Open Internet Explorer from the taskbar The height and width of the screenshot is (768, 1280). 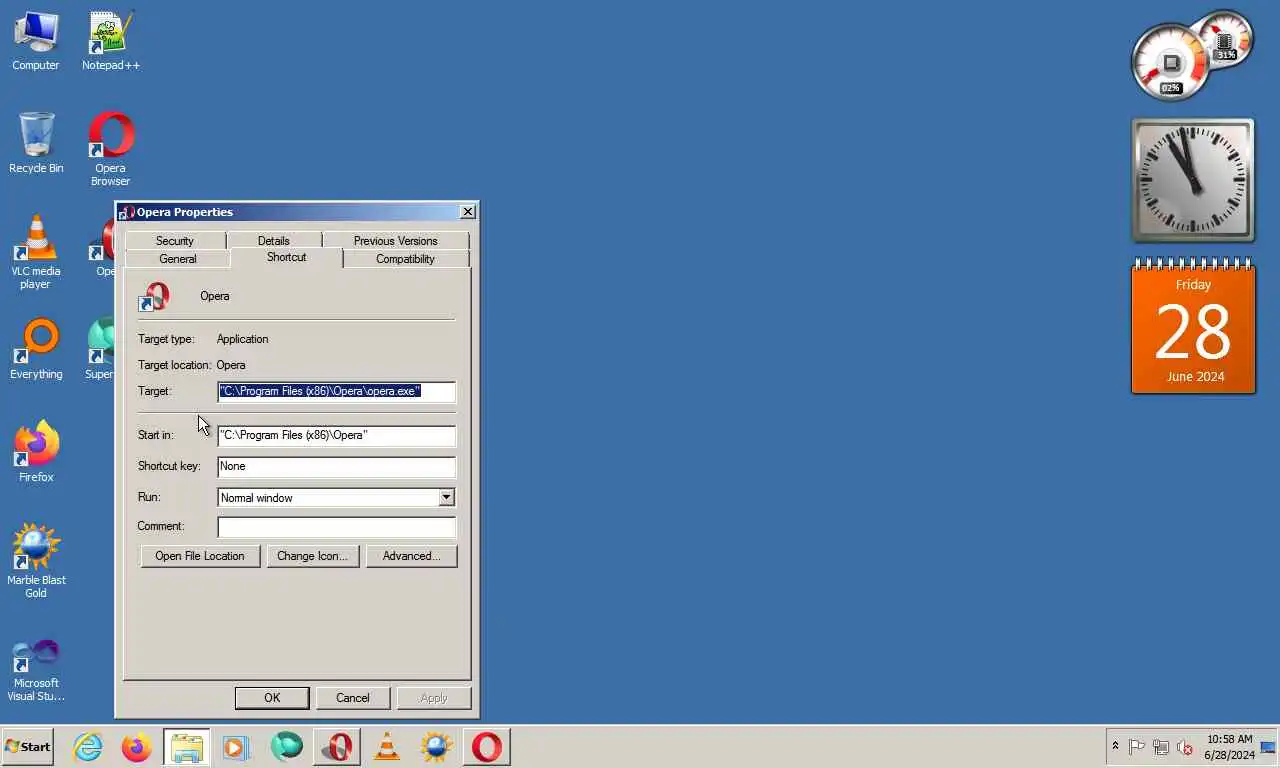[88, 747]
